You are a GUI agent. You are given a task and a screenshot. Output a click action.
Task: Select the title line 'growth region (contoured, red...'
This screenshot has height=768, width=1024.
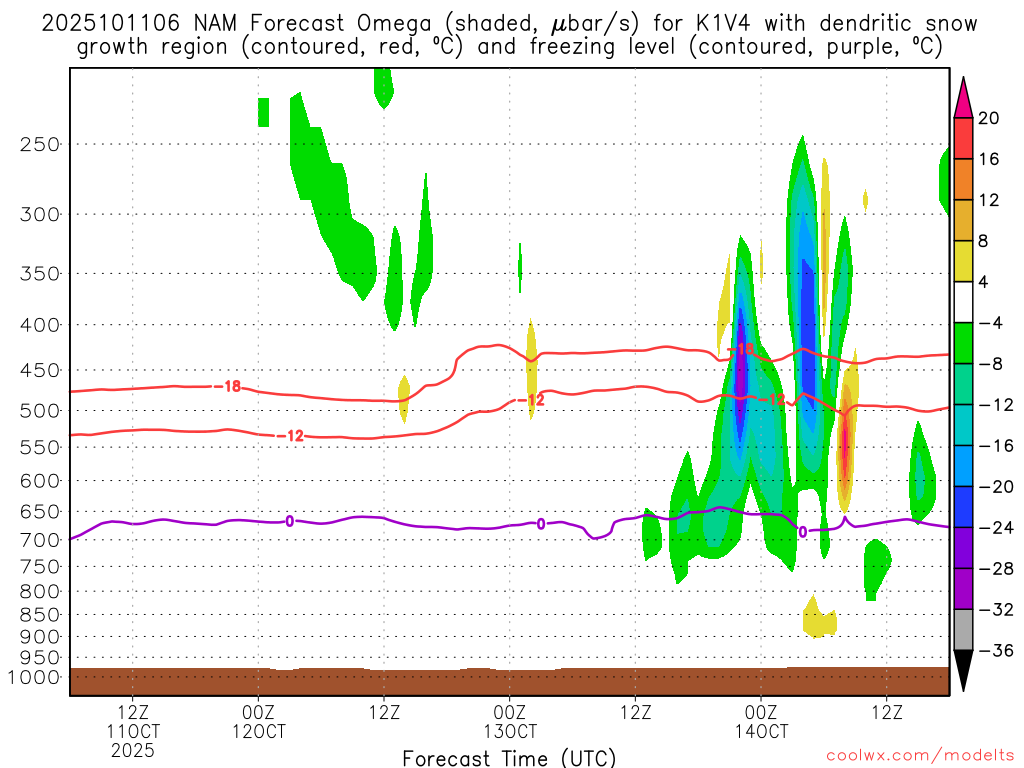tap(509, 47)
